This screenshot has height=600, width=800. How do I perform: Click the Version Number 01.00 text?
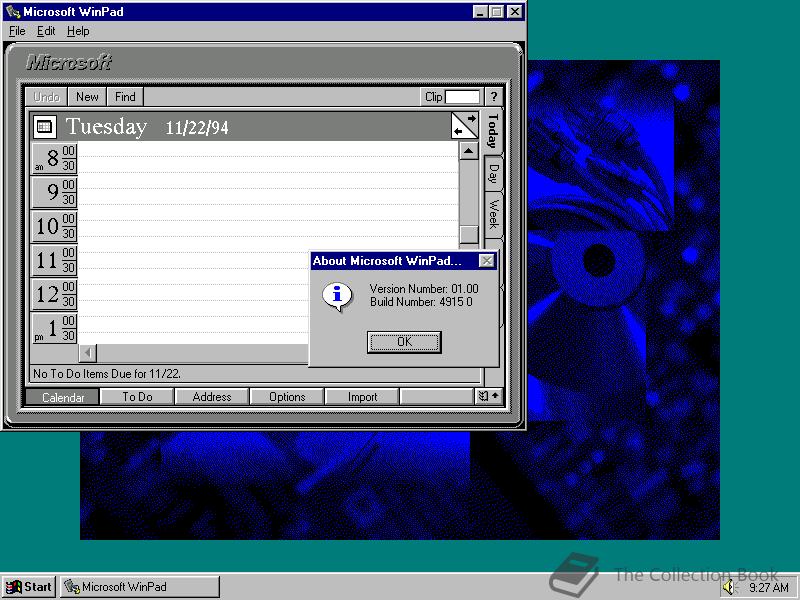click(x=424, y=289)
